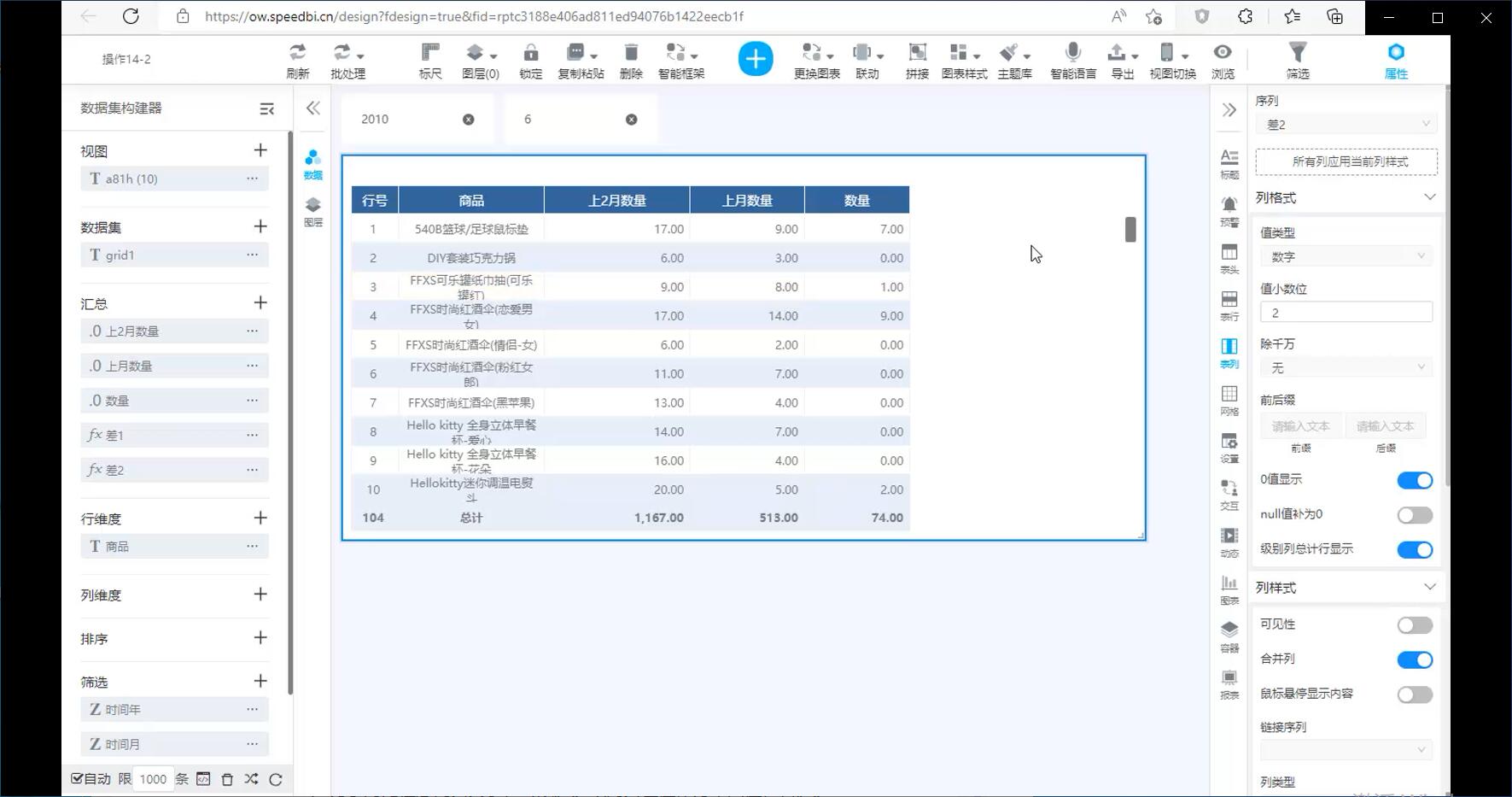
Task: Click the 值小数位 input field
Action: click(1346, 313)
